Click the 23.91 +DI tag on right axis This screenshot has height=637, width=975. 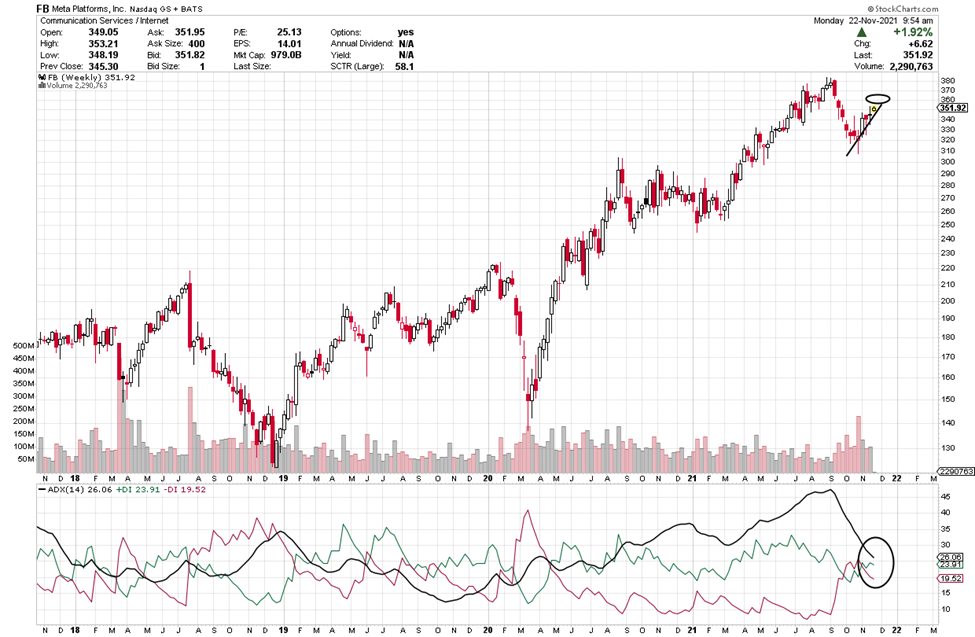pyautogui.click(x=951, y=564)
